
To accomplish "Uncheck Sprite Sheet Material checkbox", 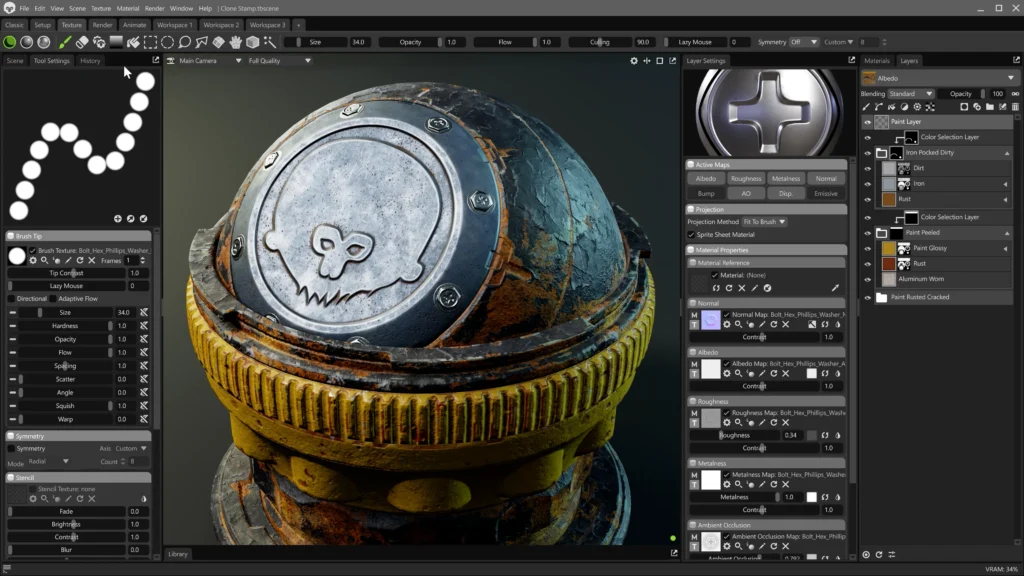I will pos(691,234).
